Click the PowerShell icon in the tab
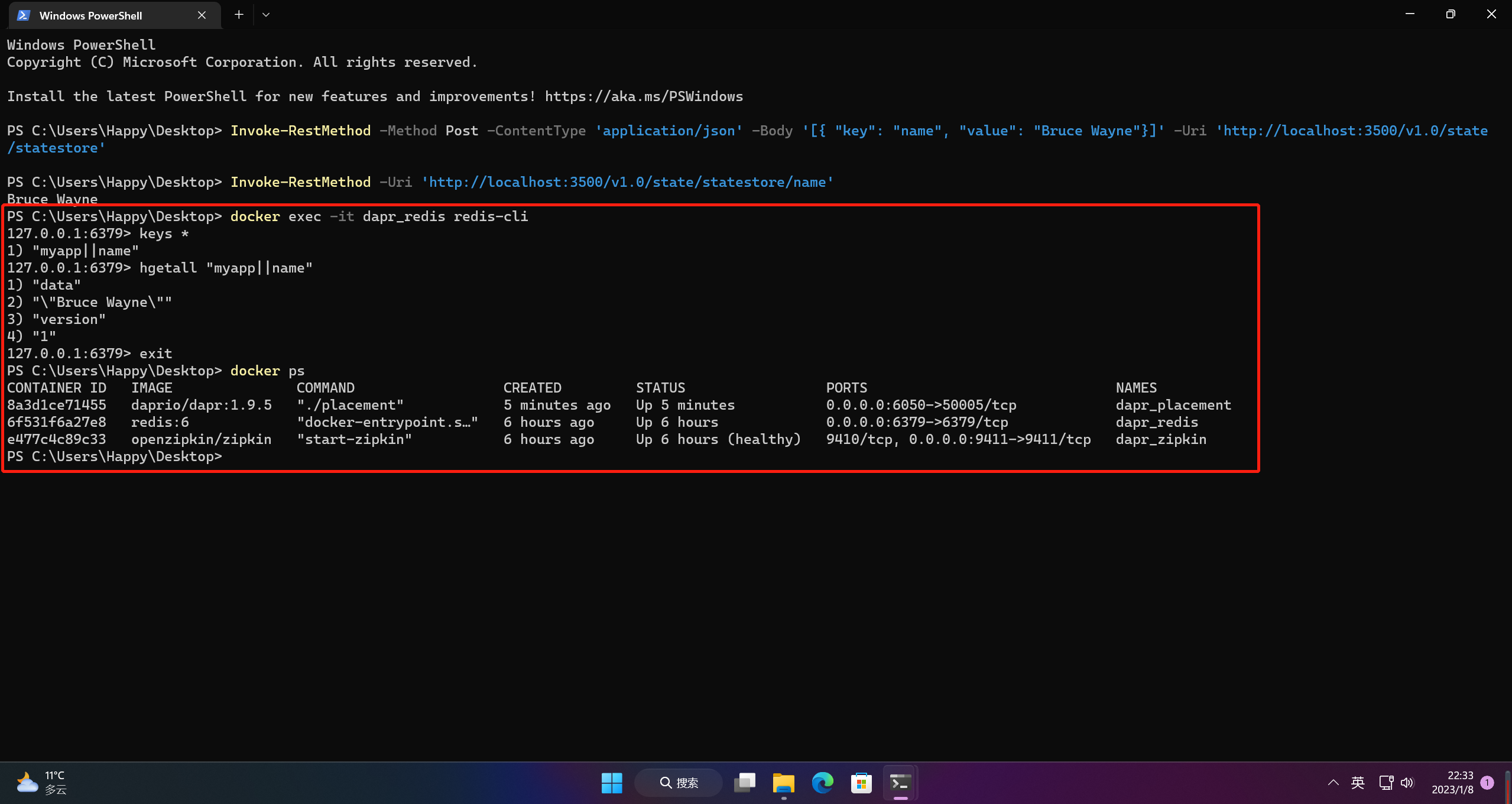This screenshot has height=804, width=1512. coord(24,15)
